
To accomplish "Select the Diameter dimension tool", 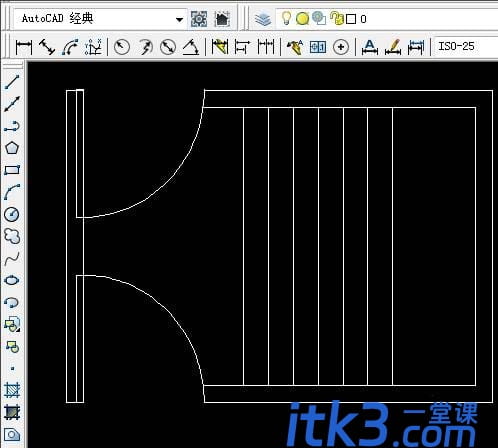I will pos(168,47).
